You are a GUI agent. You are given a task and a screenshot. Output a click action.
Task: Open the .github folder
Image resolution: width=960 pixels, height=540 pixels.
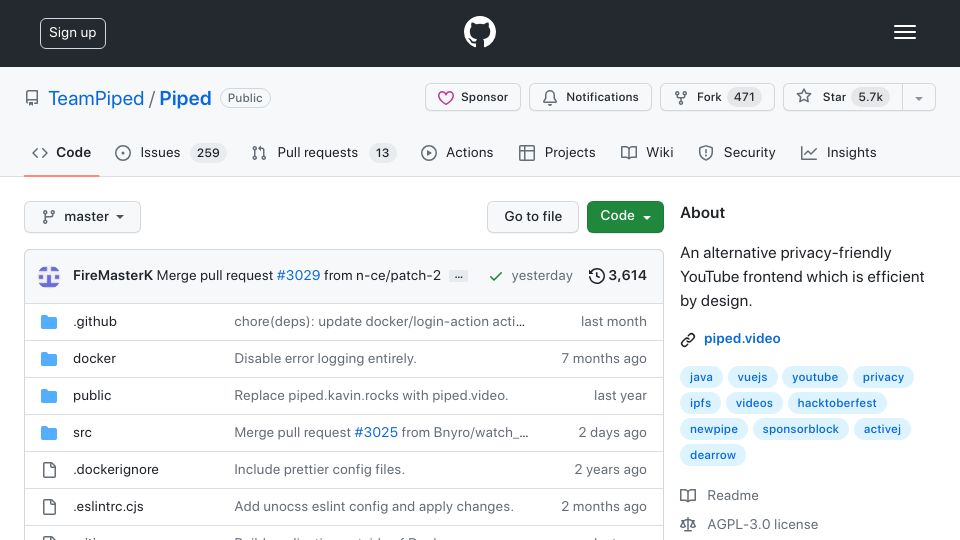95,321
